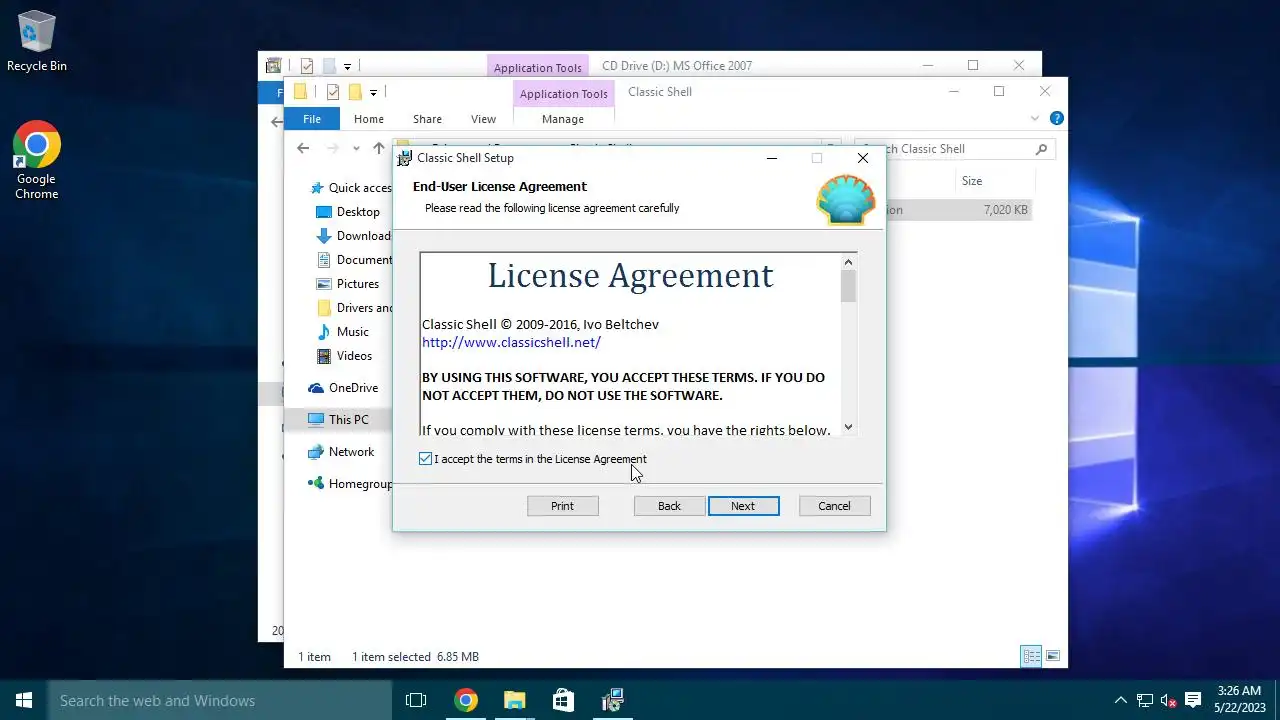The width and height of the screenshot is (1280, 720).
Task: Switch to details view icon
Action: 1030,656
